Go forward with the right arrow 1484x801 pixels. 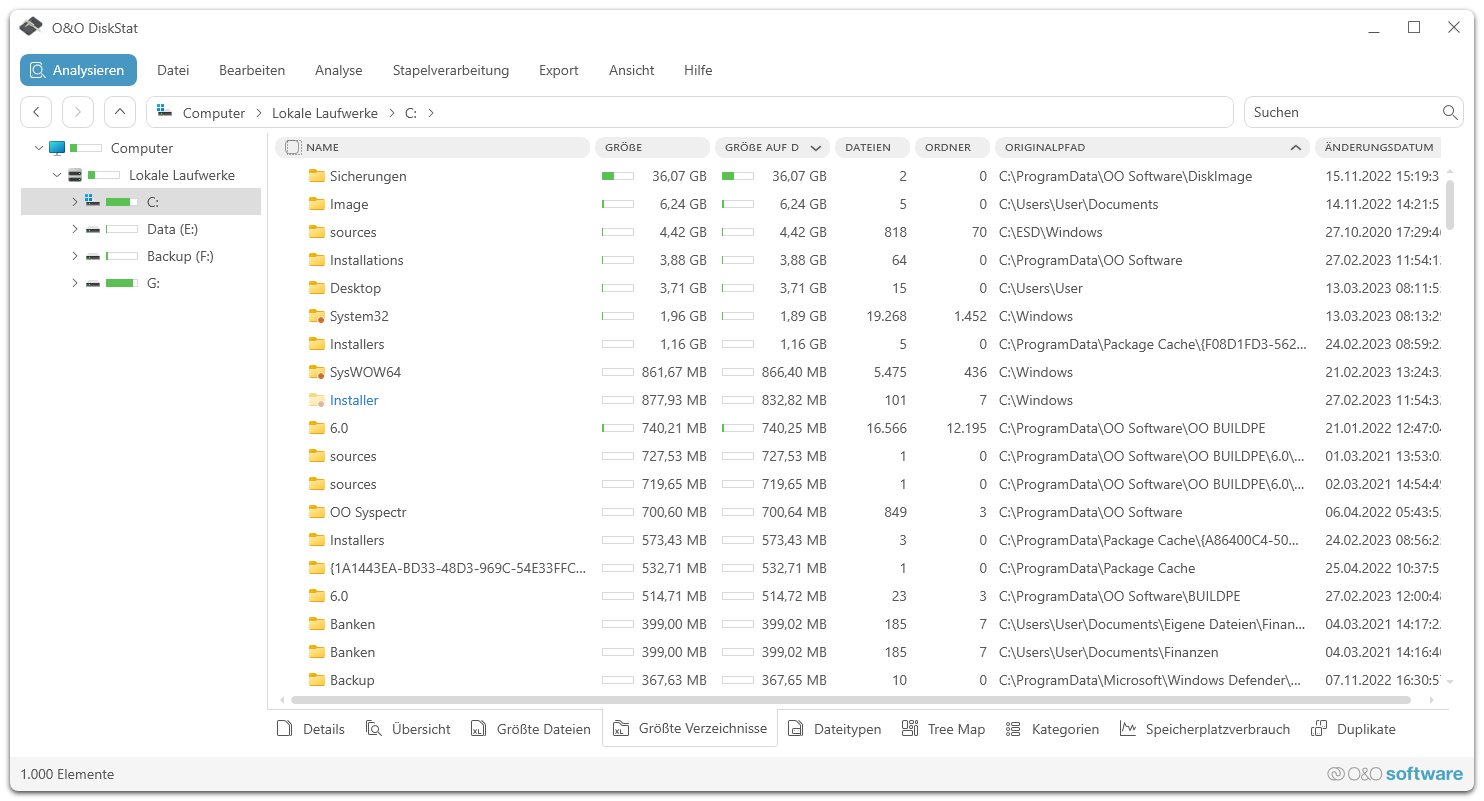click(x=78, y=112)
